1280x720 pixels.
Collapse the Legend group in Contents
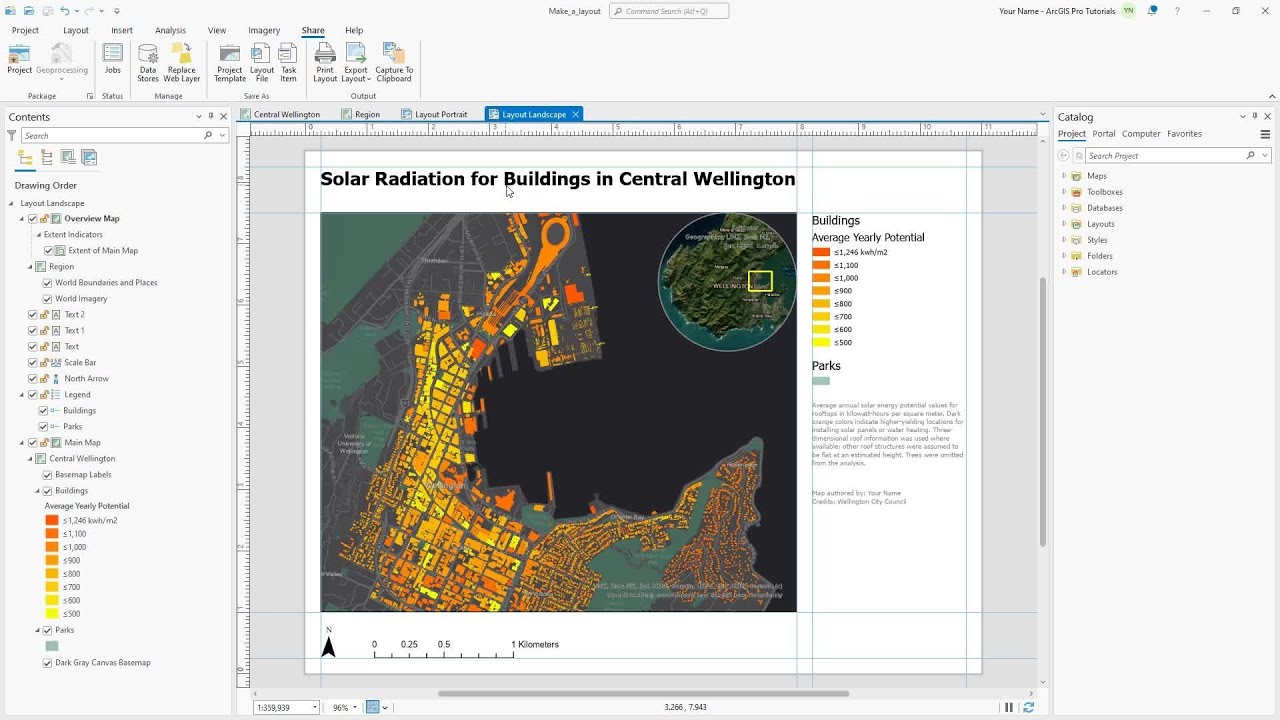(21, 395)
